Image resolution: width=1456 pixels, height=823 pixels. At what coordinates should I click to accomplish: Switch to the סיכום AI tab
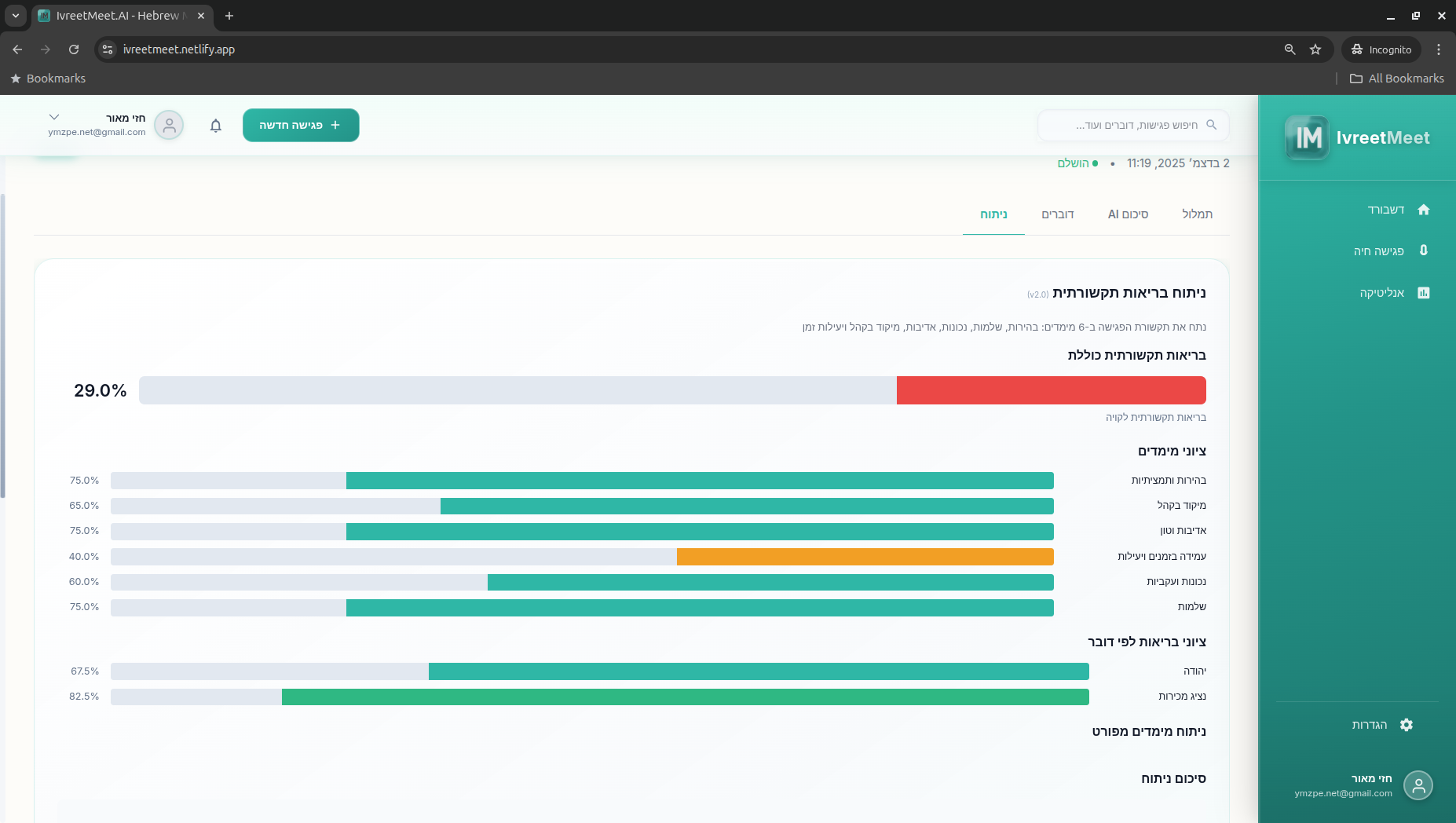click(x=1128, y=214)
